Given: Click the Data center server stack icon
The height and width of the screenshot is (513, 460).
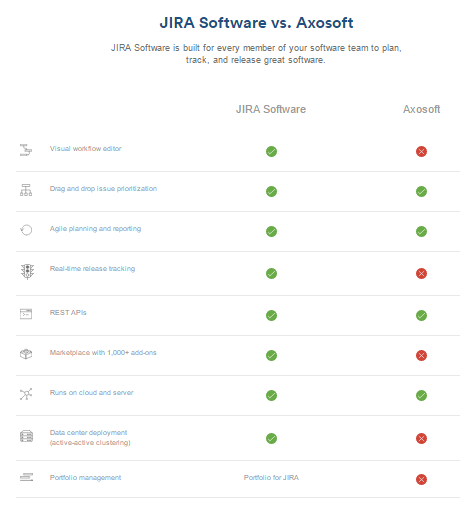Looking at the screenshot, I should 26,436.
